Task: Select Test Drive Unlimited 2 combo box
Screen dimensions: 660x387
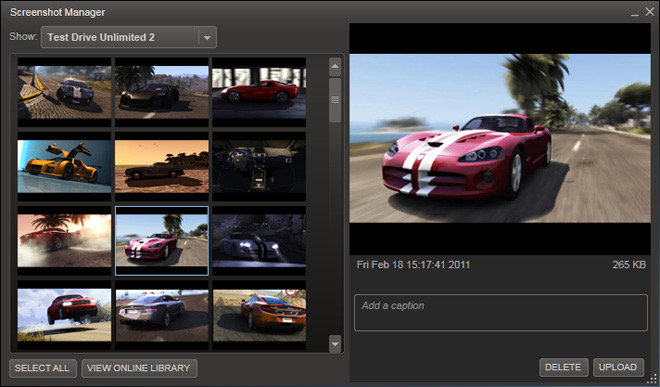Action: pos(129,37)
